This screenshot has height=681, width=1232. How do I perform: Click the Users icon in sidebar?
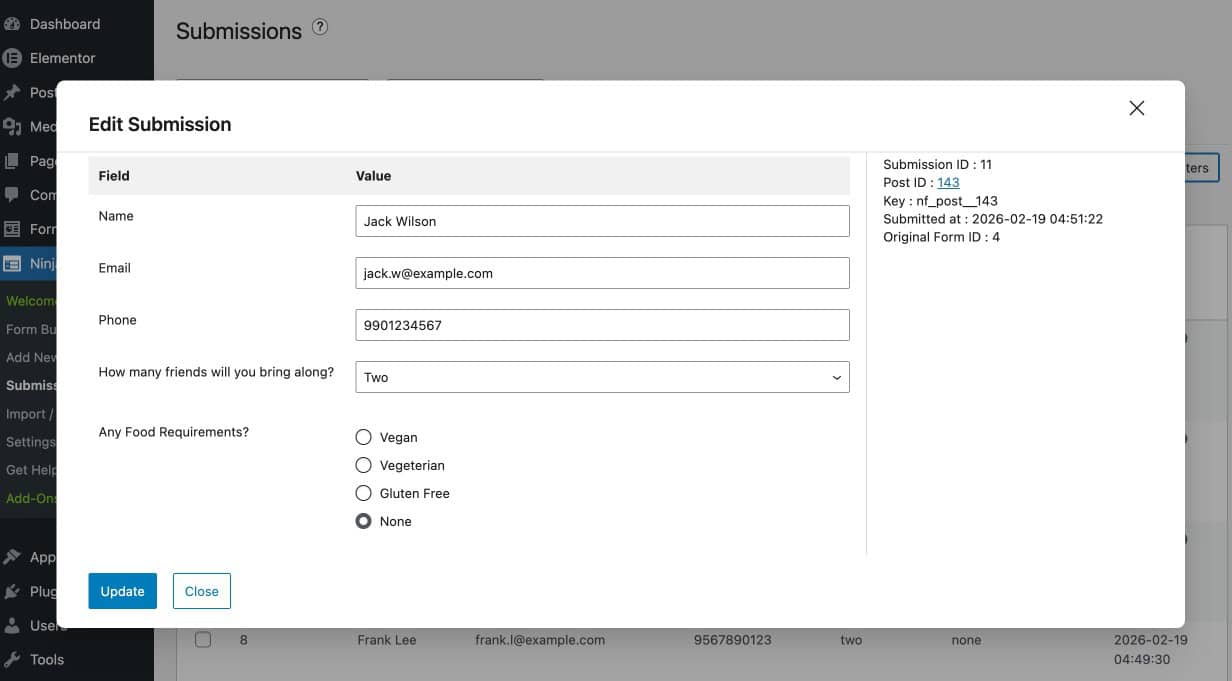pyautogui.click(x=13, y=625)
